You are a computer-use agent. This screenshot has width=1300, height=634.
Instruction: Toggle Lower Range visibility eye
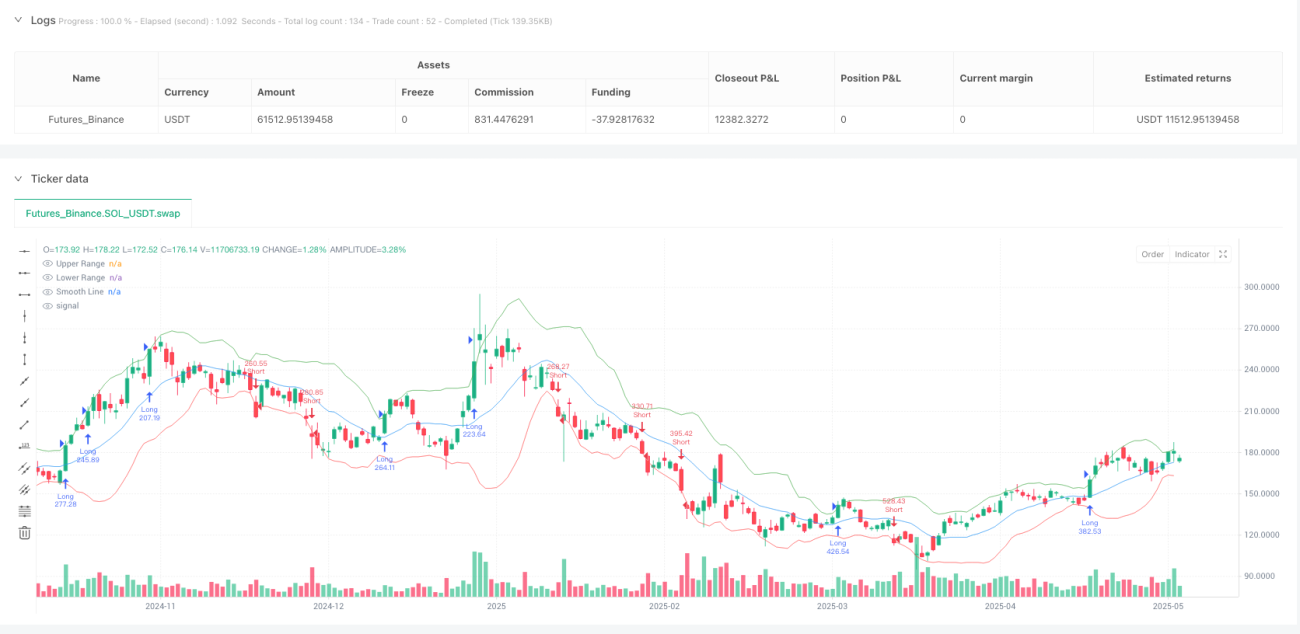click(46, 277)
